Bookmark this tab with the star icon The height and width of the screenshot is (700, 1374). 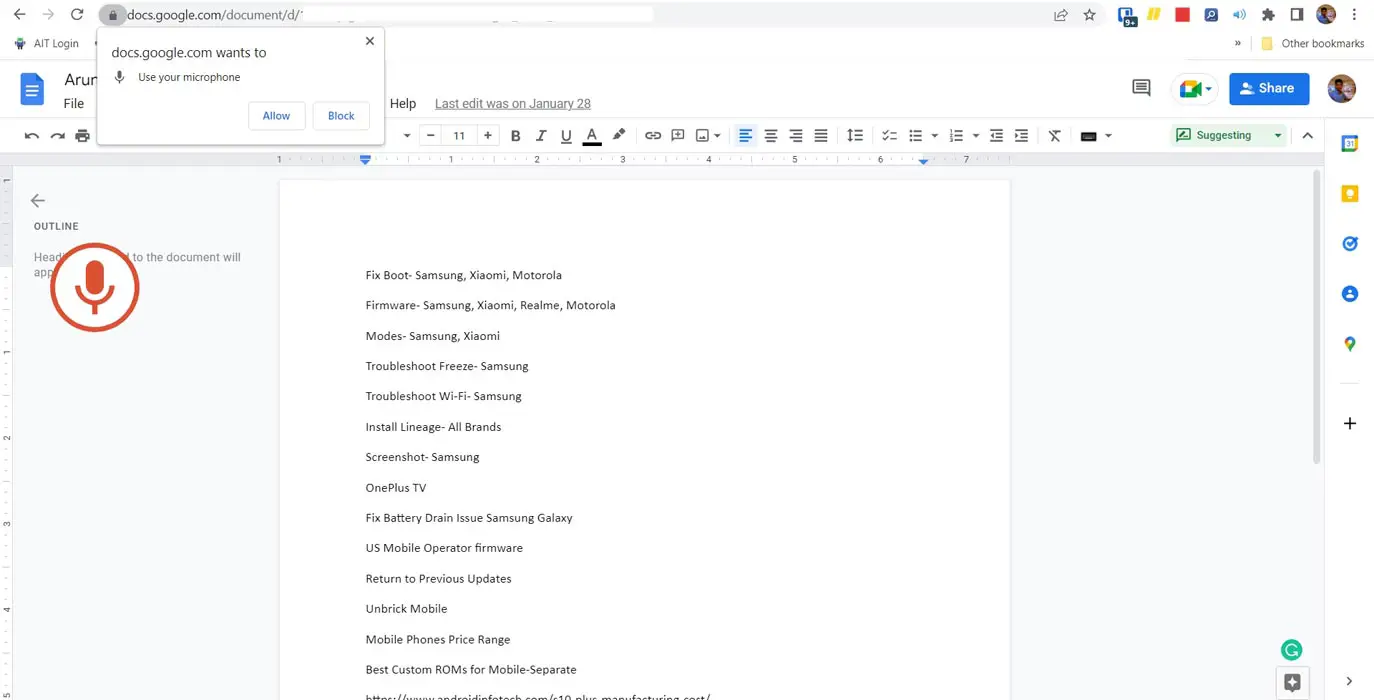coord(1090,15)
